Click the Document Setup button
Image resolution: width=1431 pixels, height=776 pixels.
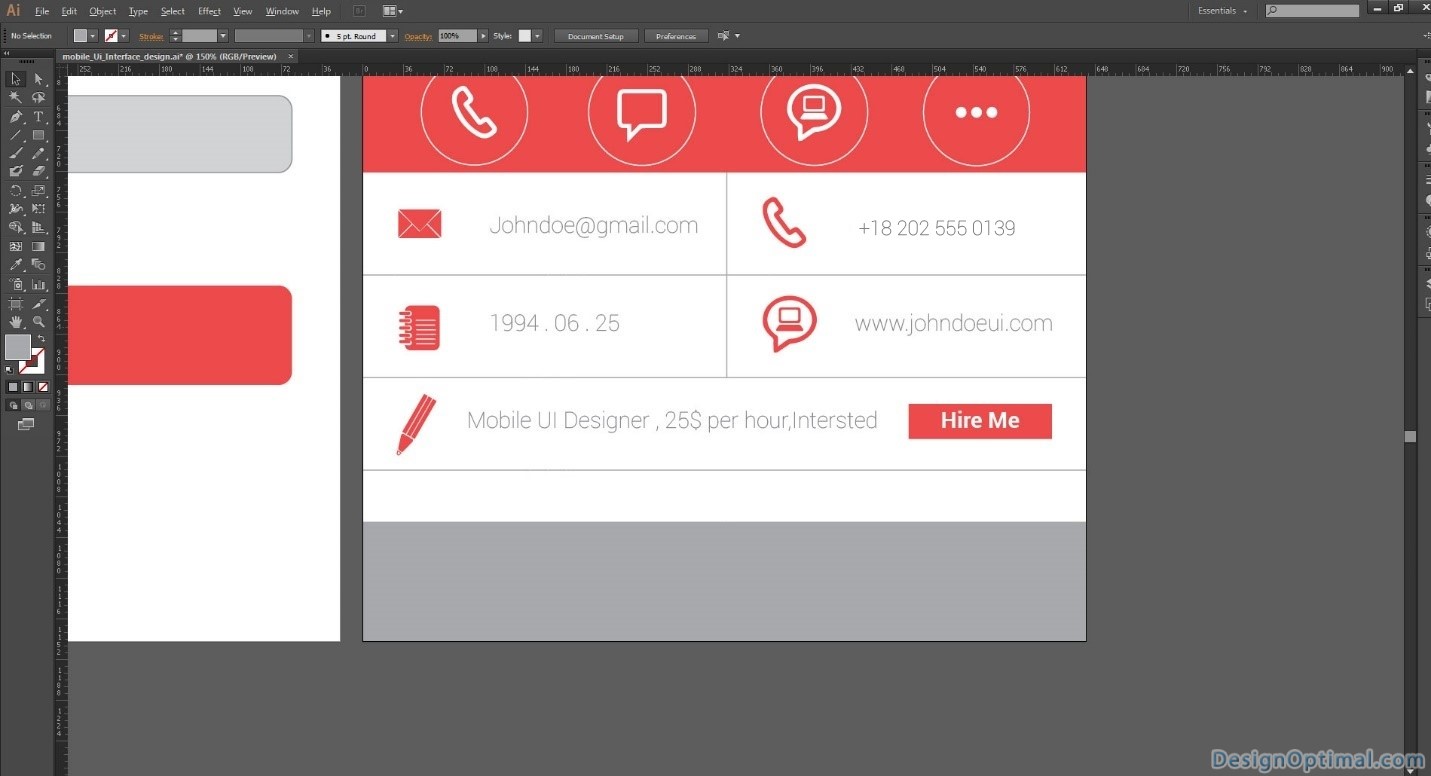pyautogui.click(x=595, y=36)
